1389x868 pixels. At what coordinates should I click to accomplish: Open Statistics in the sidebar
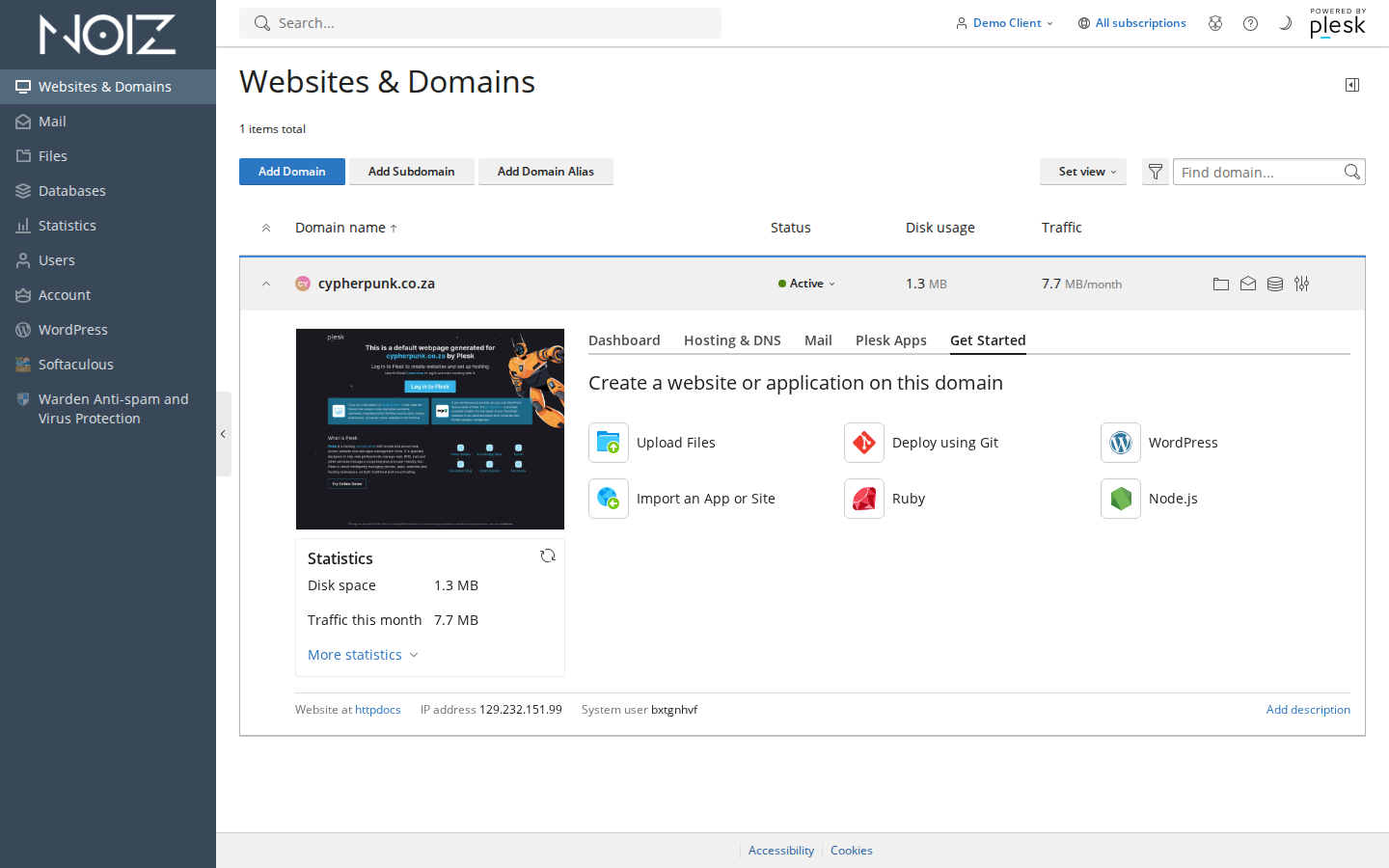[108, 226]
